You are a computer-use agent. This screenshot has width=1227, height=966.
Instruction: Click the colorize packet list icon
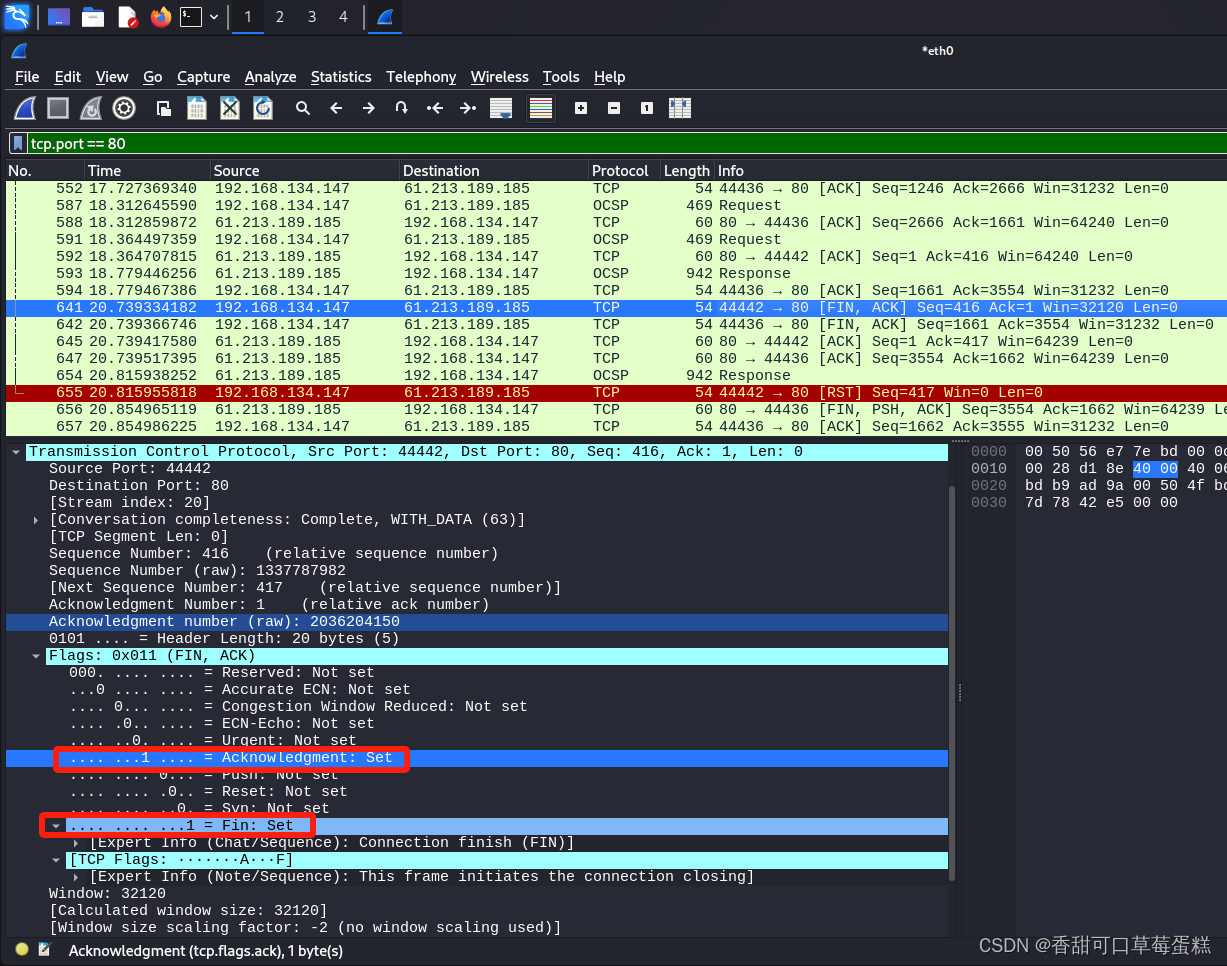pos(541,108)
